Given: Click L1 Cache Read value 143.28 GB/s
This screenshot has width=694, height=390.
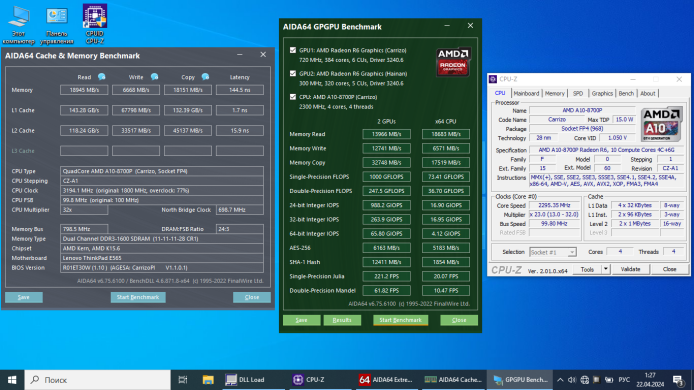Looking at the screenshot, I should click(84, 110).
